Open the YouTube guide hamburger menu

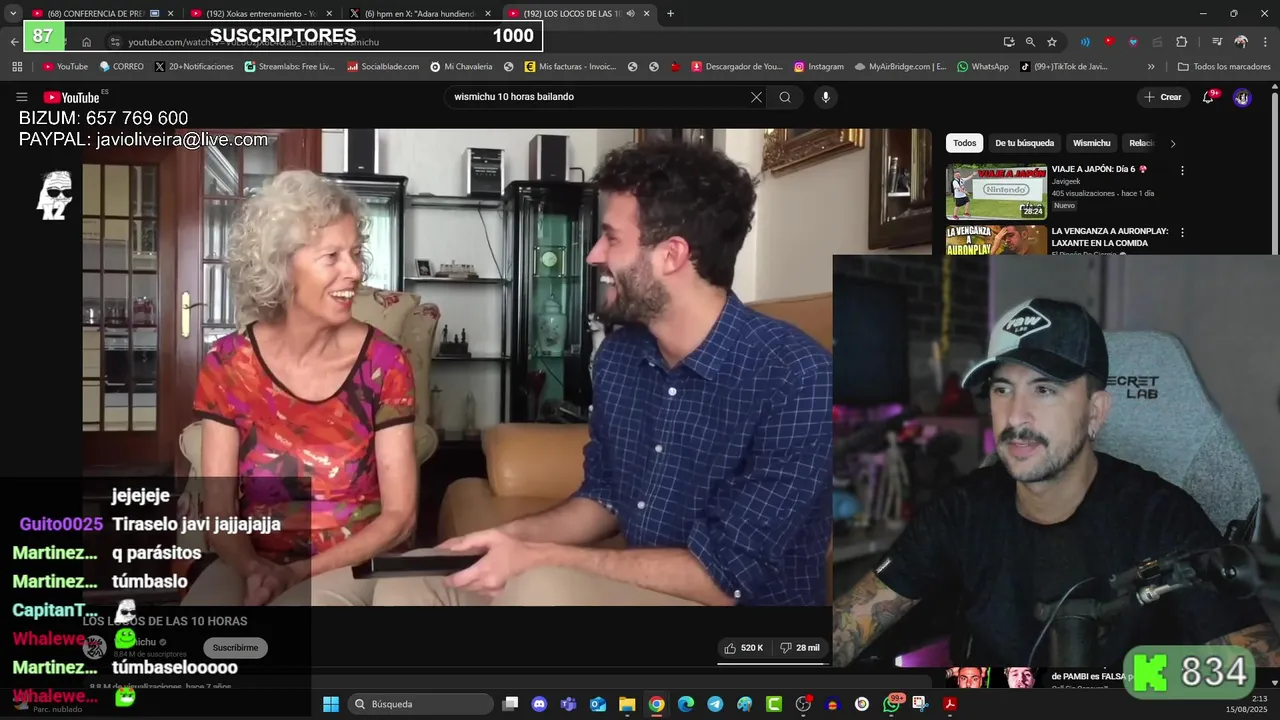(x=21, y=97)
